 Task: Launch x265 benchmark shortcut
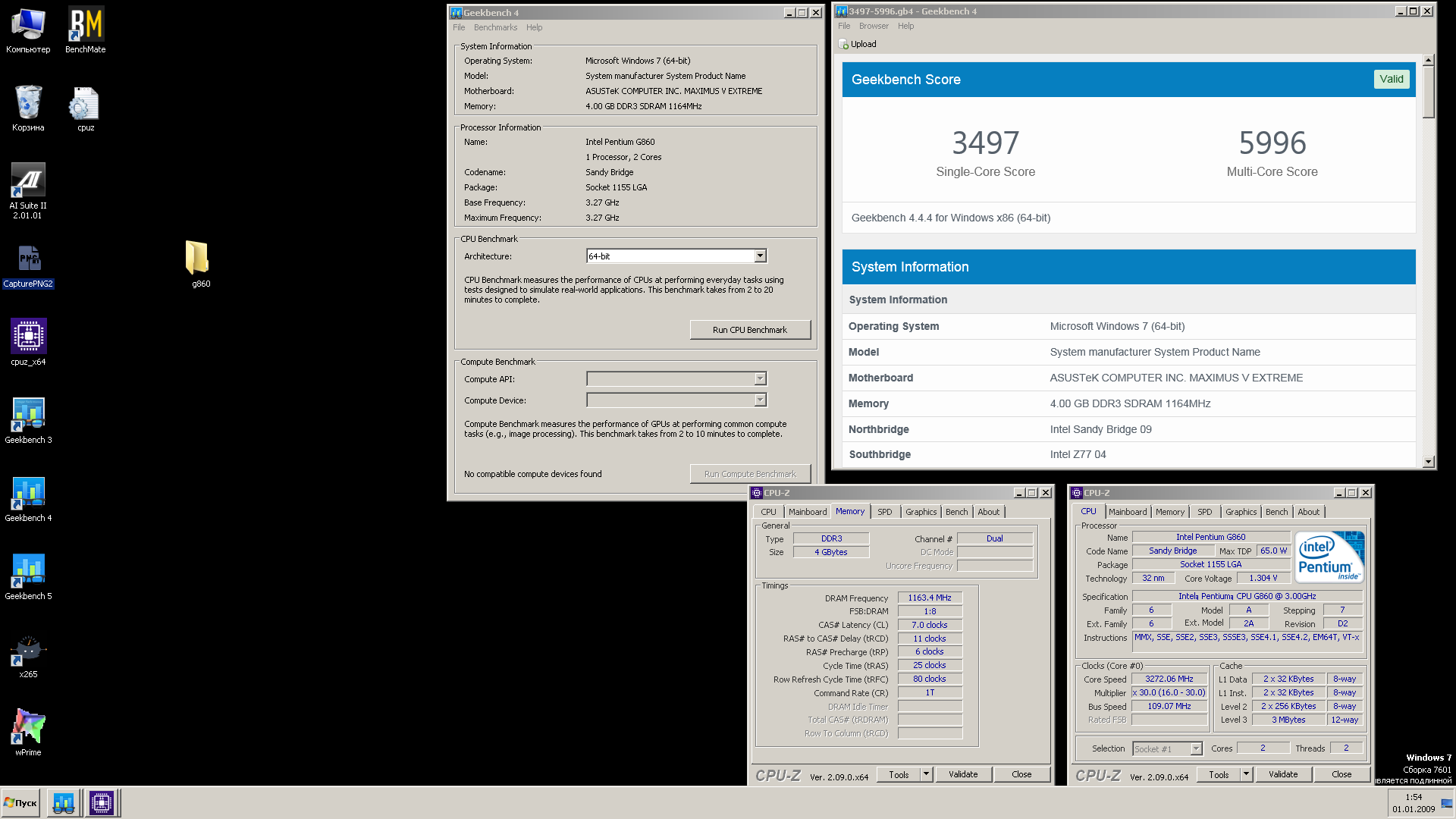click(28, 655)
